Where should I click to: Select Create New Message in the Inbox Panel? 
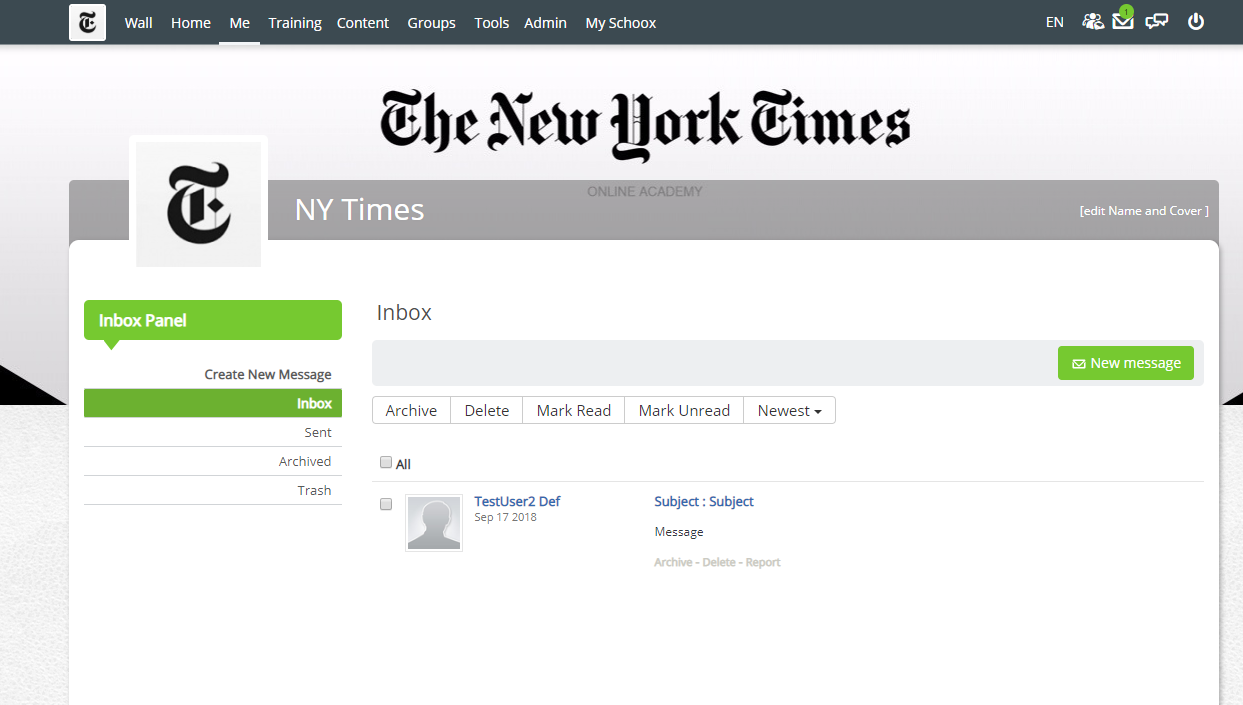tap(268, 374)
